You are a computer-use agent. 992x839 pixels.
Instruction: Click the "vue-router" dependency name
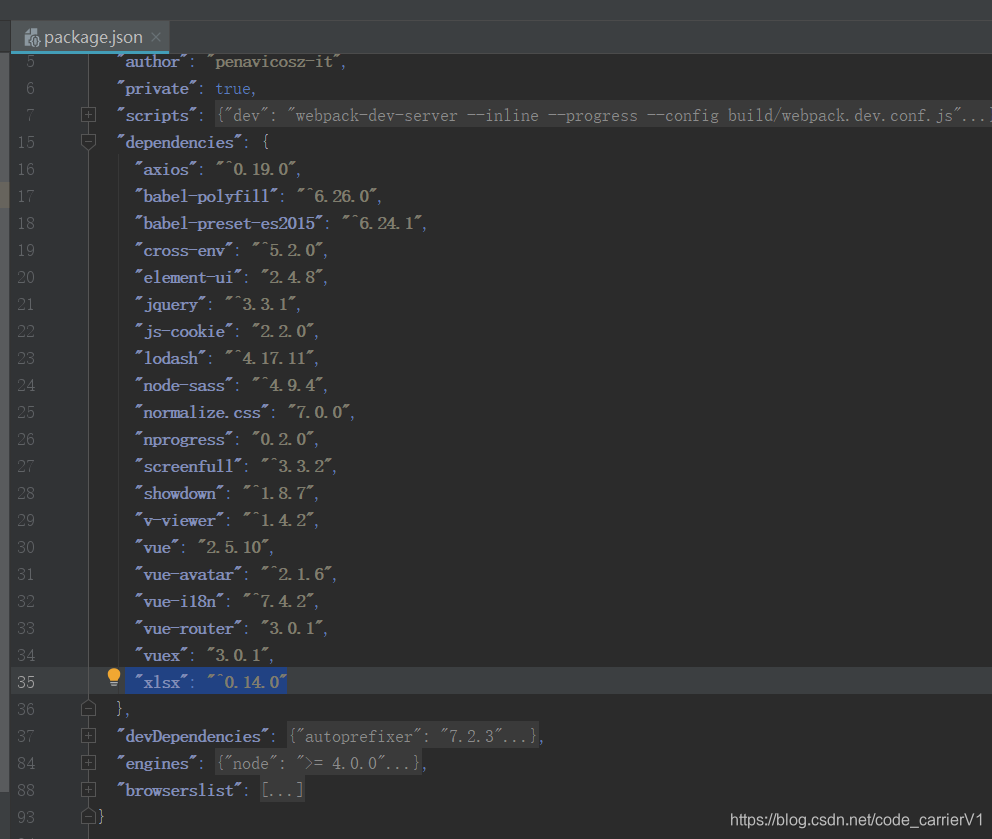(x=189, y=628)
